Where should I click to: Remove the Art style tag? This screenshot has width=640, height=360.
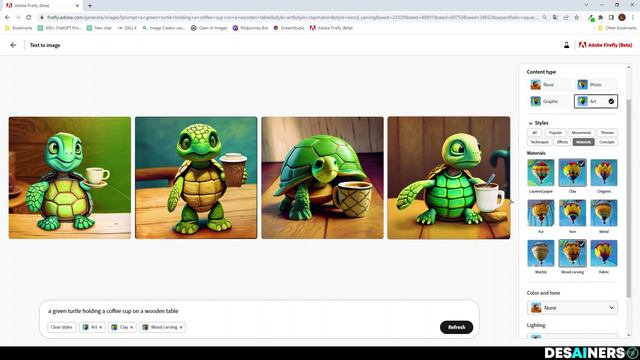point(101,327)
